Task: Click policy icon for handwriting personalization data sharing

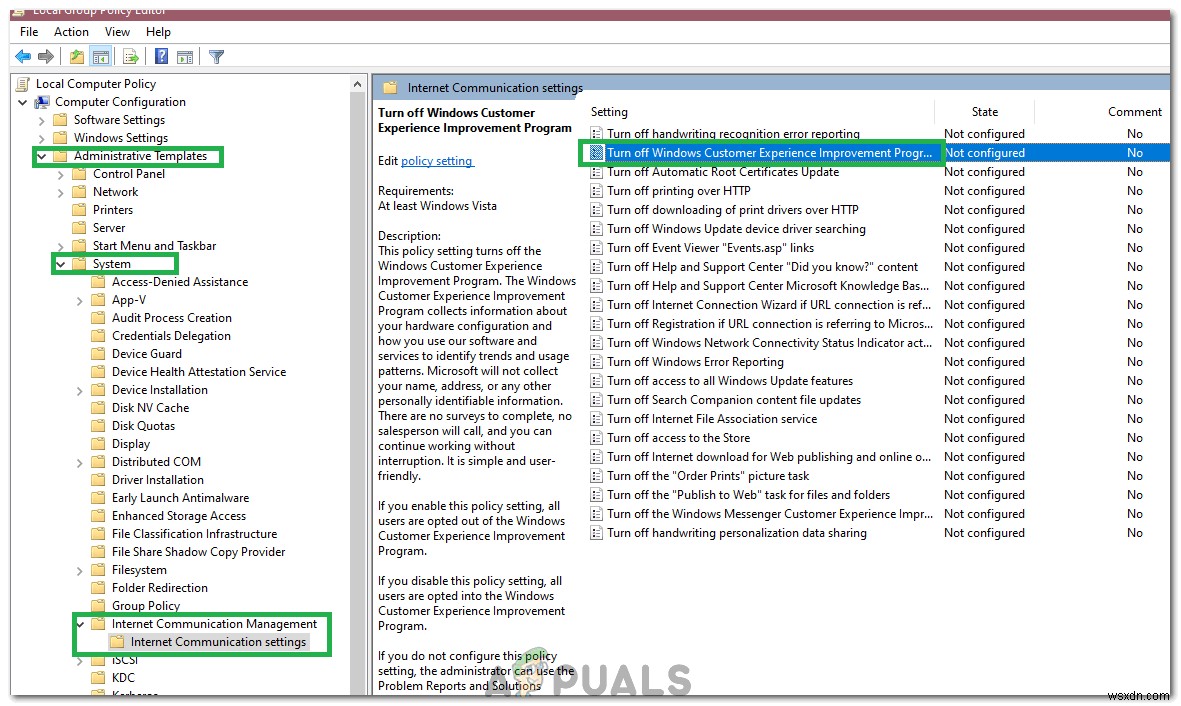Action: pos(597,533)
